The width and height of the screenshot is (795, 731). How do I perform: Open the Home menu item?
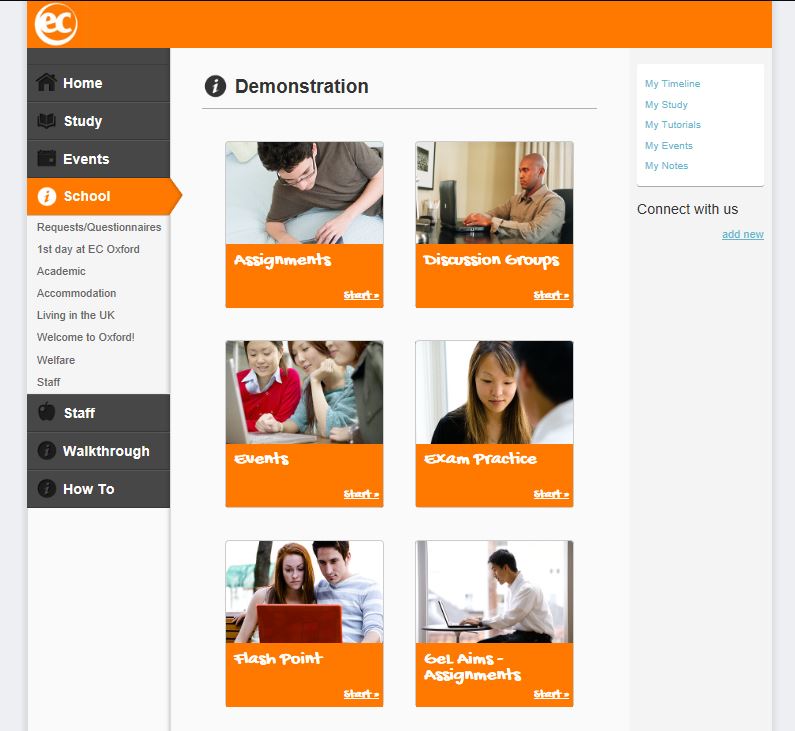(x=99, y=83)
